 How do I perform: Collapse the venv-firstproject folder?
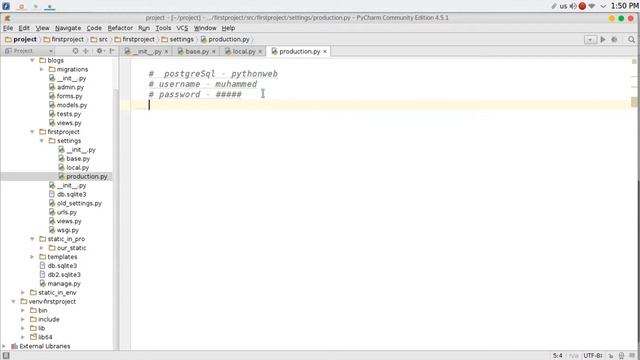[13, 302]
